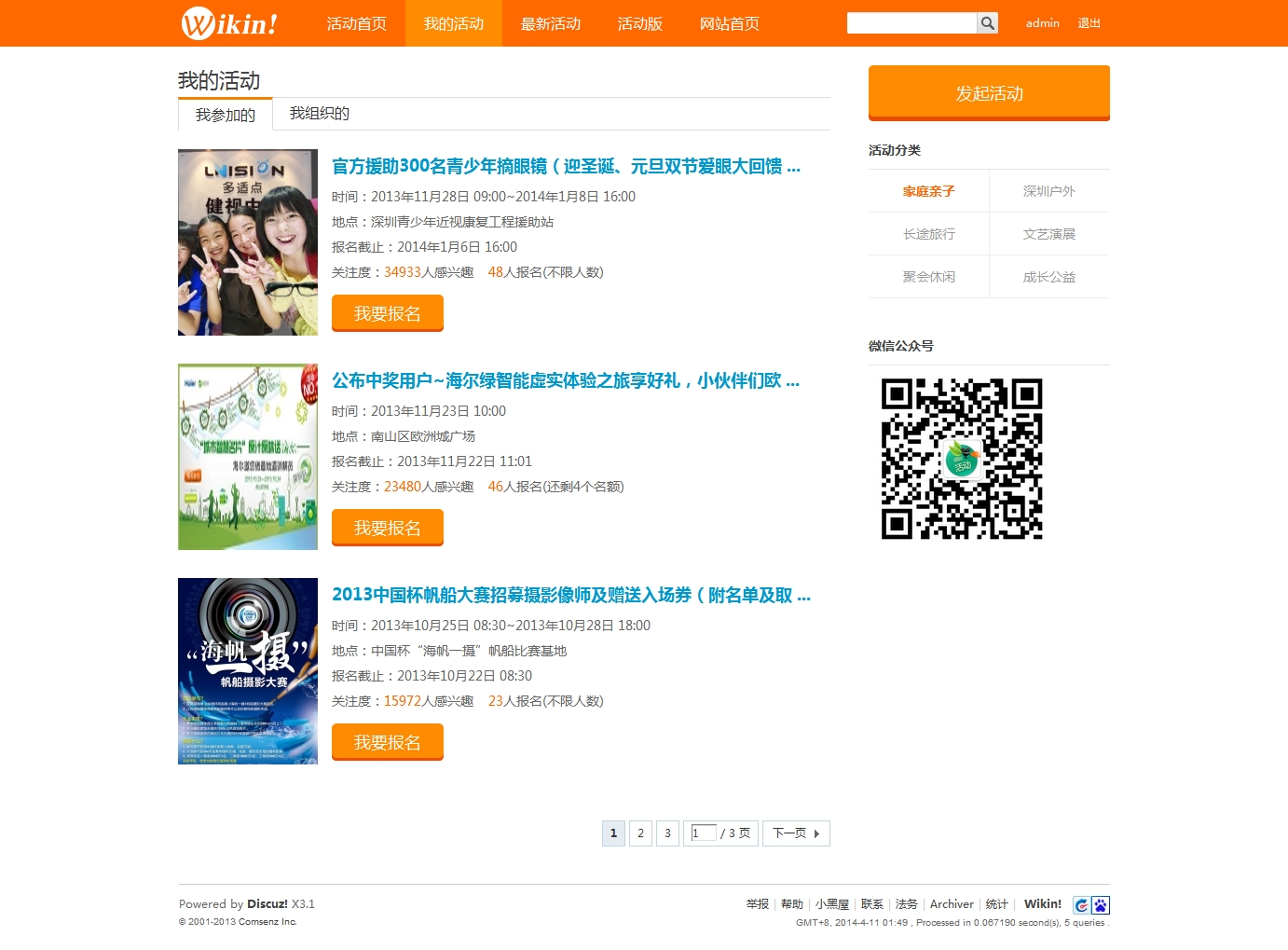Click the 发起活动 button

(x=988, y=93)
